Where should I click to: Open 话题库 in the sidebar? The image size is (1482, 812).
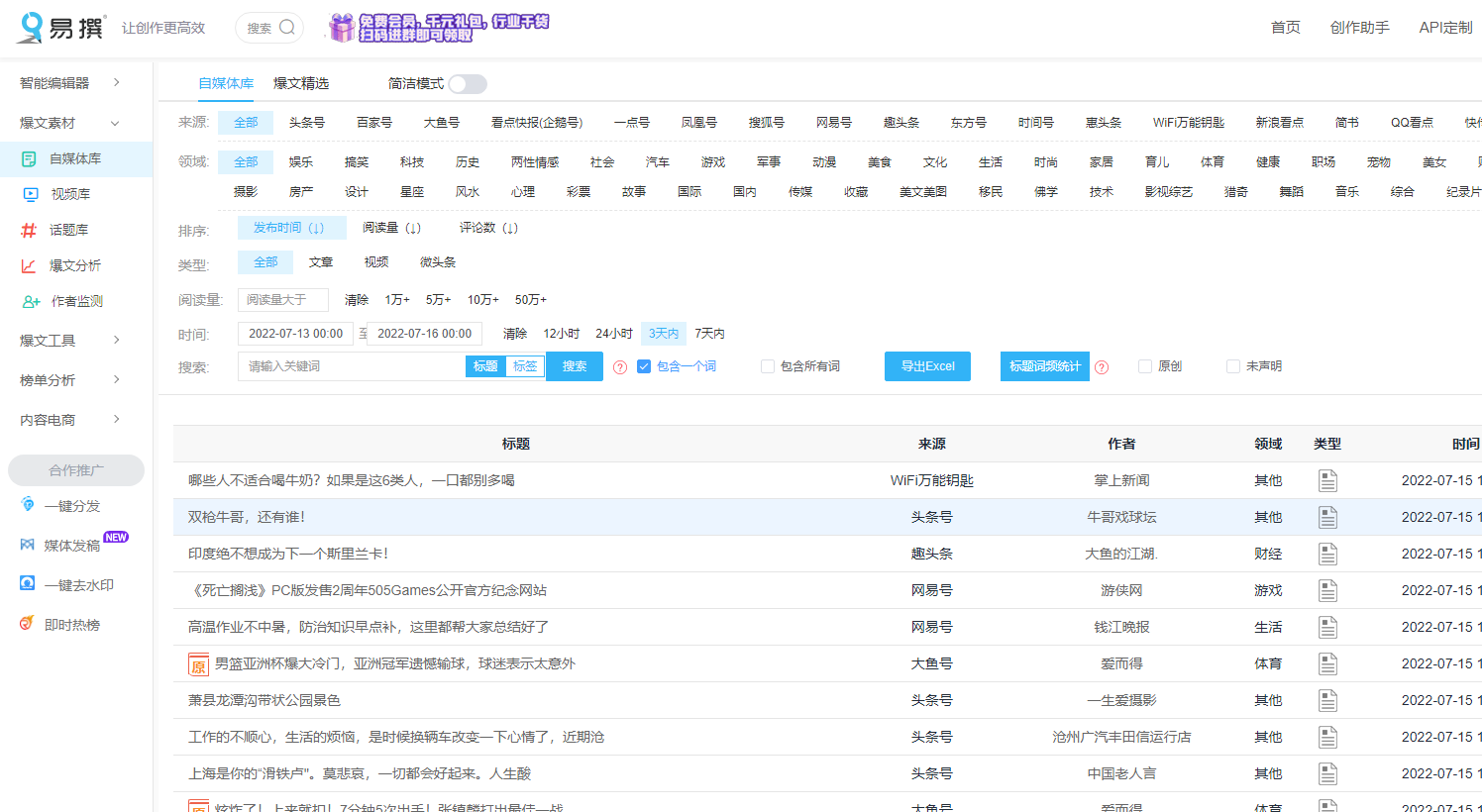point(68,230)
